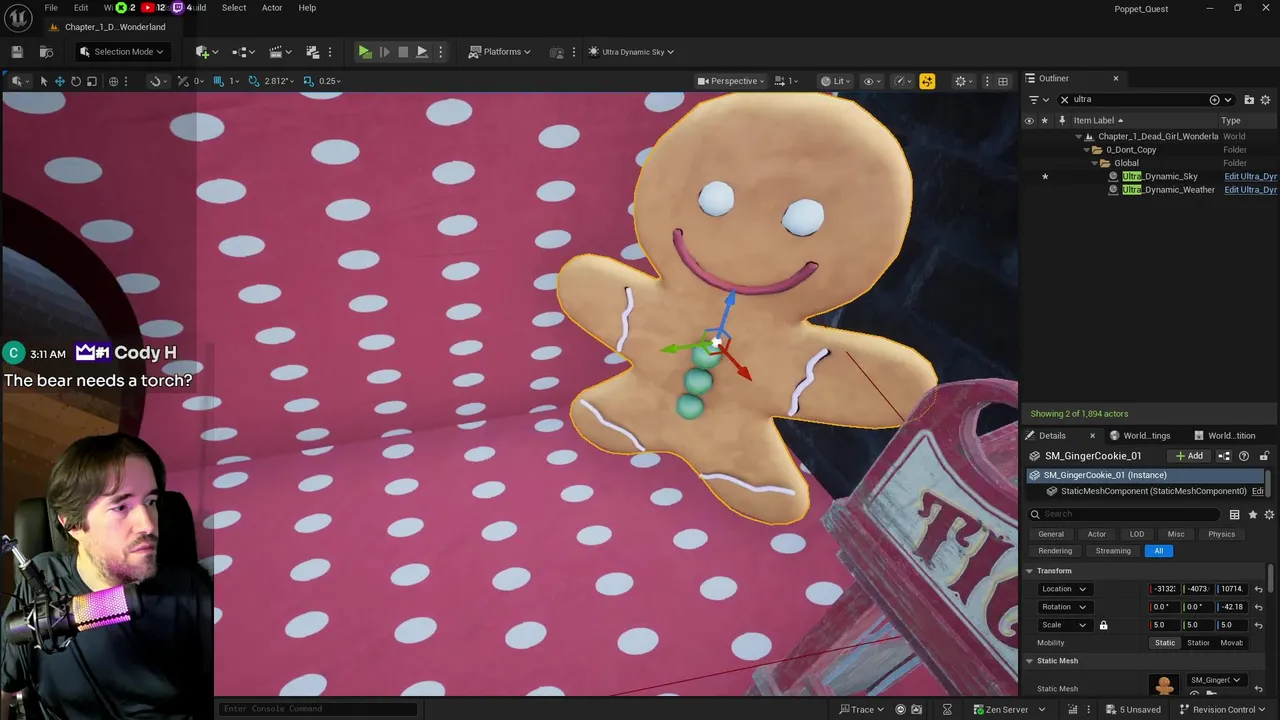Viewport: 1280px width, 720px height.
Task: Set Mobility to Movable
Action: click(x=1231, y=643)
